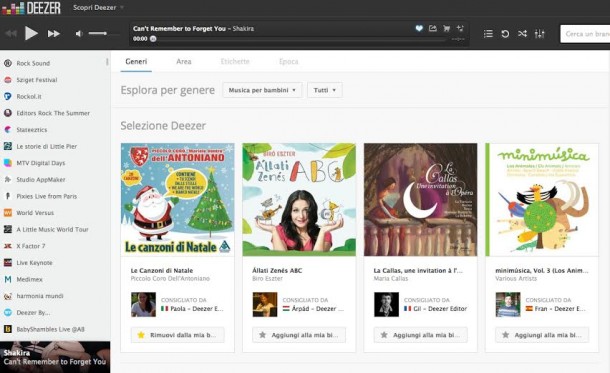Open Editors Rock The Summer app
This screenshot has height=373, width=610.
pos(47,113)
